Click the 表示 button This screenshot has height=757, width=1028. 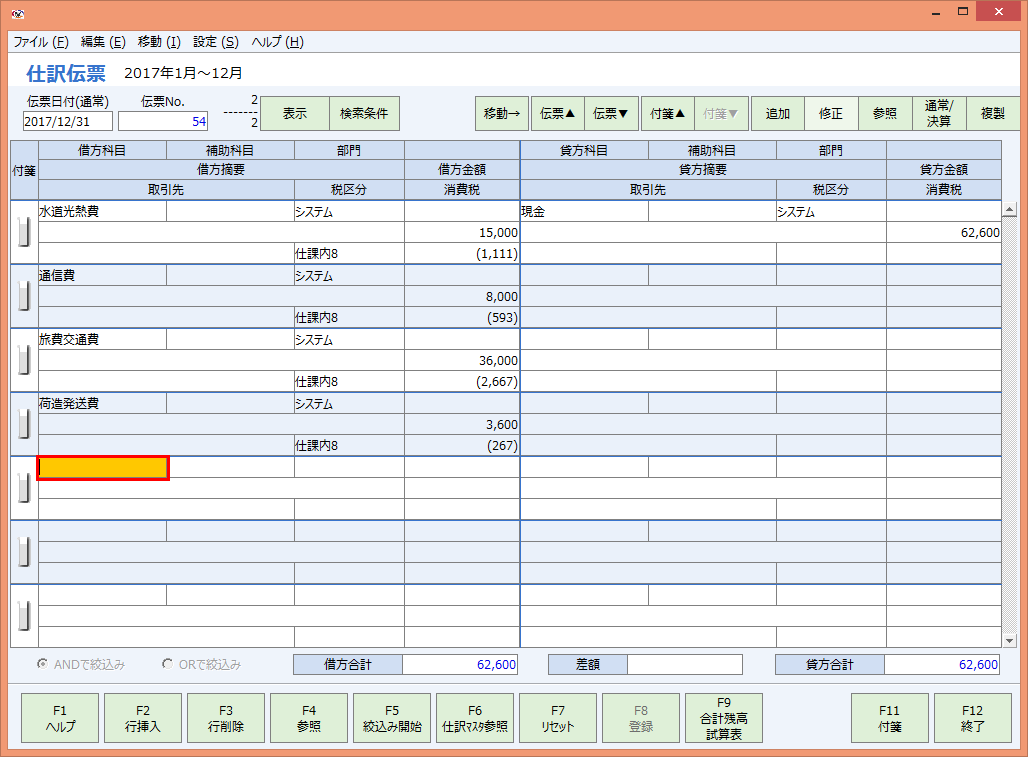294,113
